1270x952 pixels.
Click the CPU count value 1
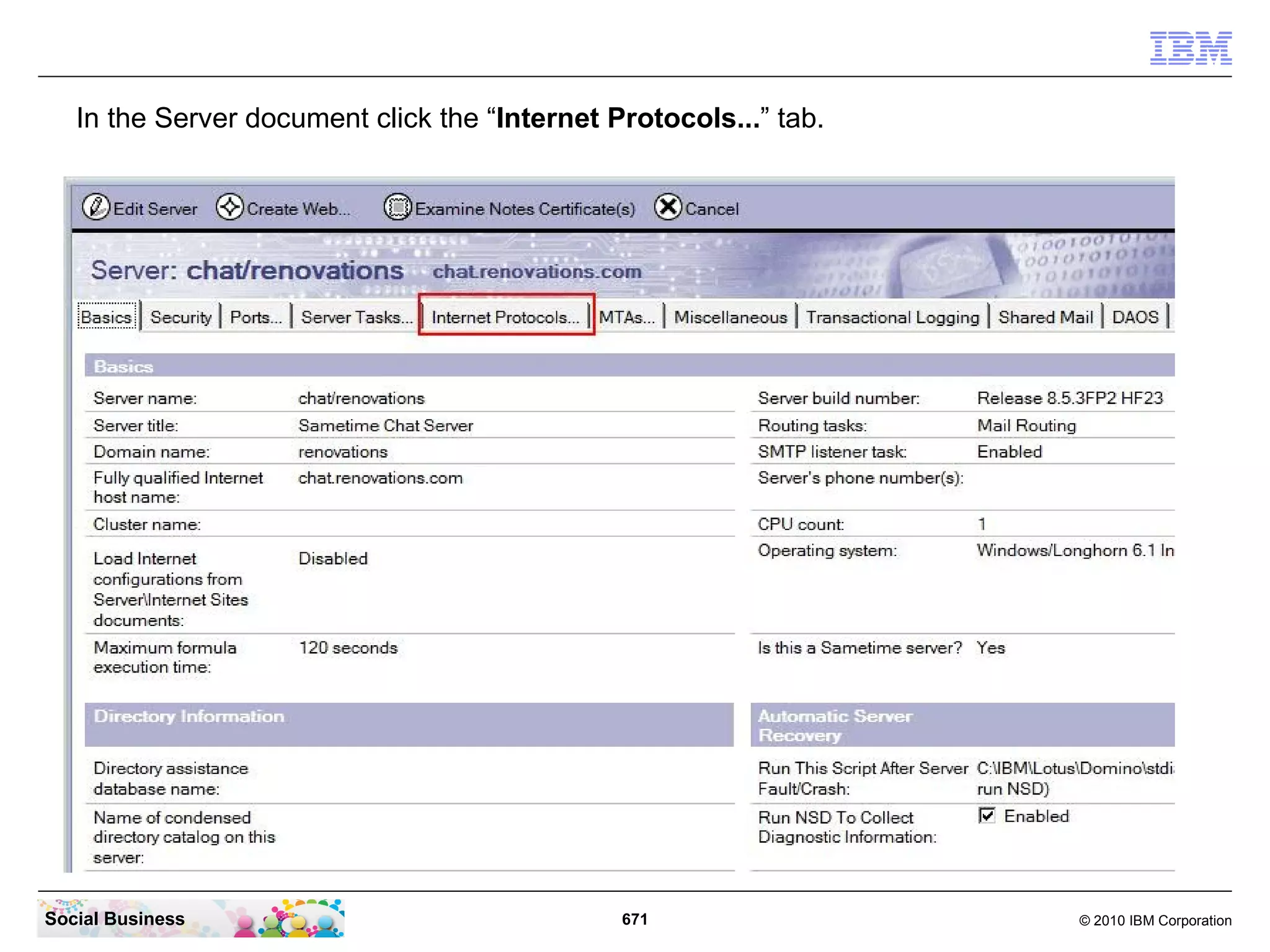click(x=982, y=524)
